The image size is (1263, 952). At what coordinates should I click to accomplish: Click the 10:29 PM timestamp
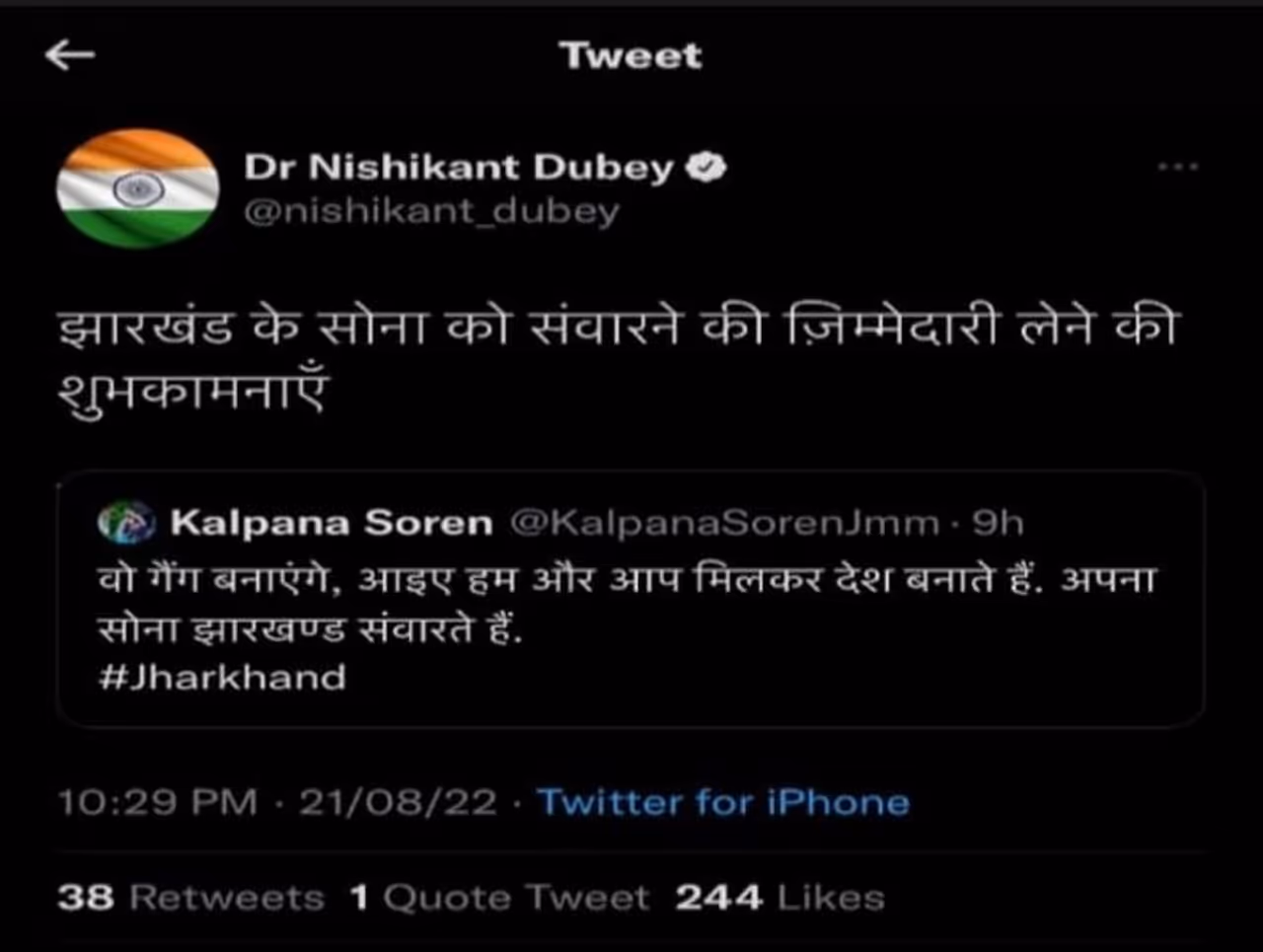tap(158, 802)
